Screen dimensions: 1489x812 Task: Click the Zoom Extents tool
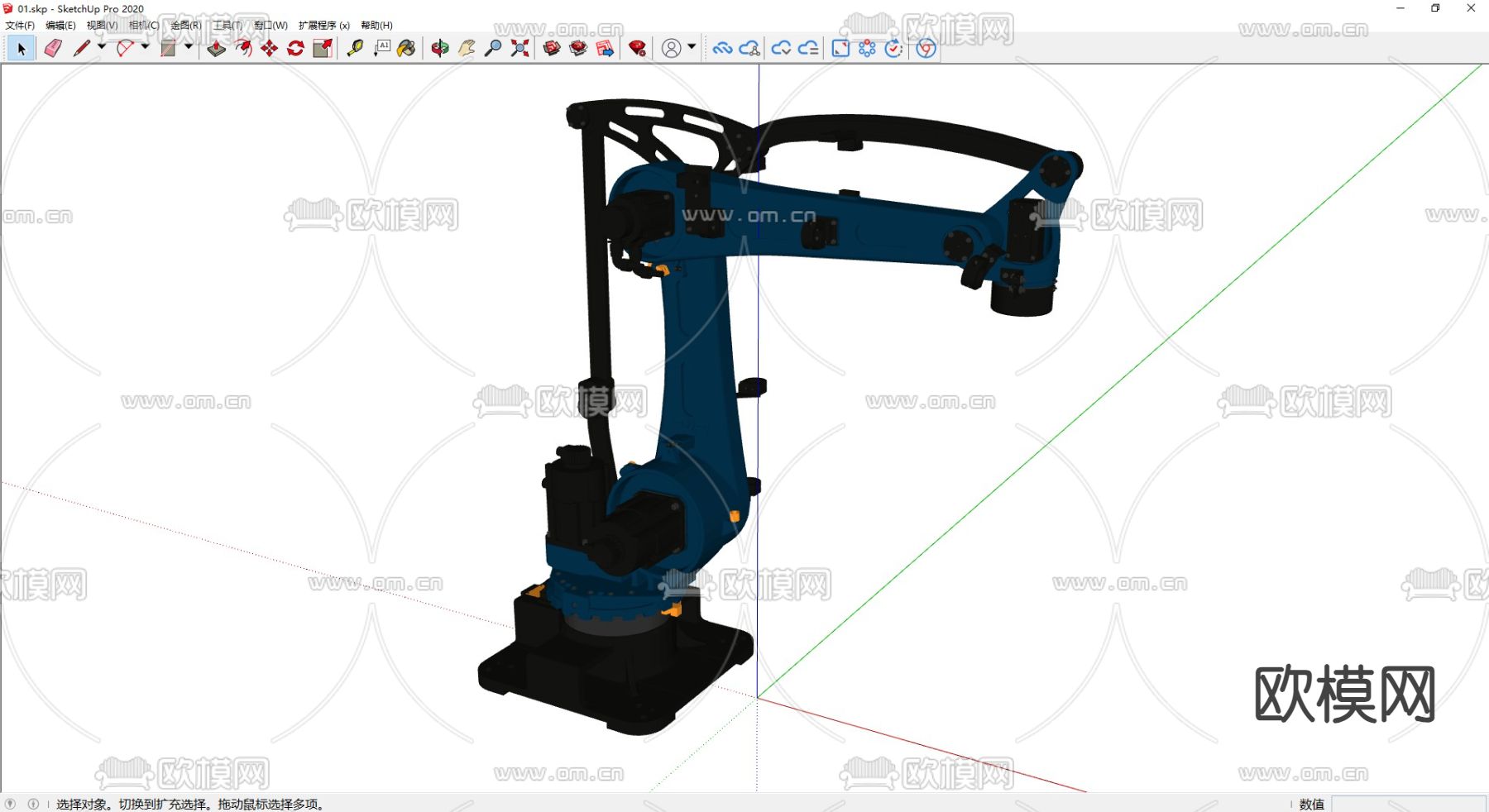(519, 49)
